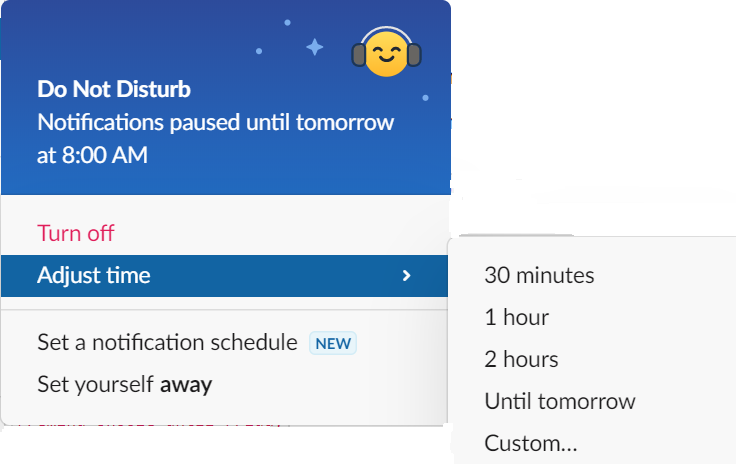The height and width of the screenshot is (464, 736).
Task: Click the Do Not Disturb heading
Action: point(114,89)
